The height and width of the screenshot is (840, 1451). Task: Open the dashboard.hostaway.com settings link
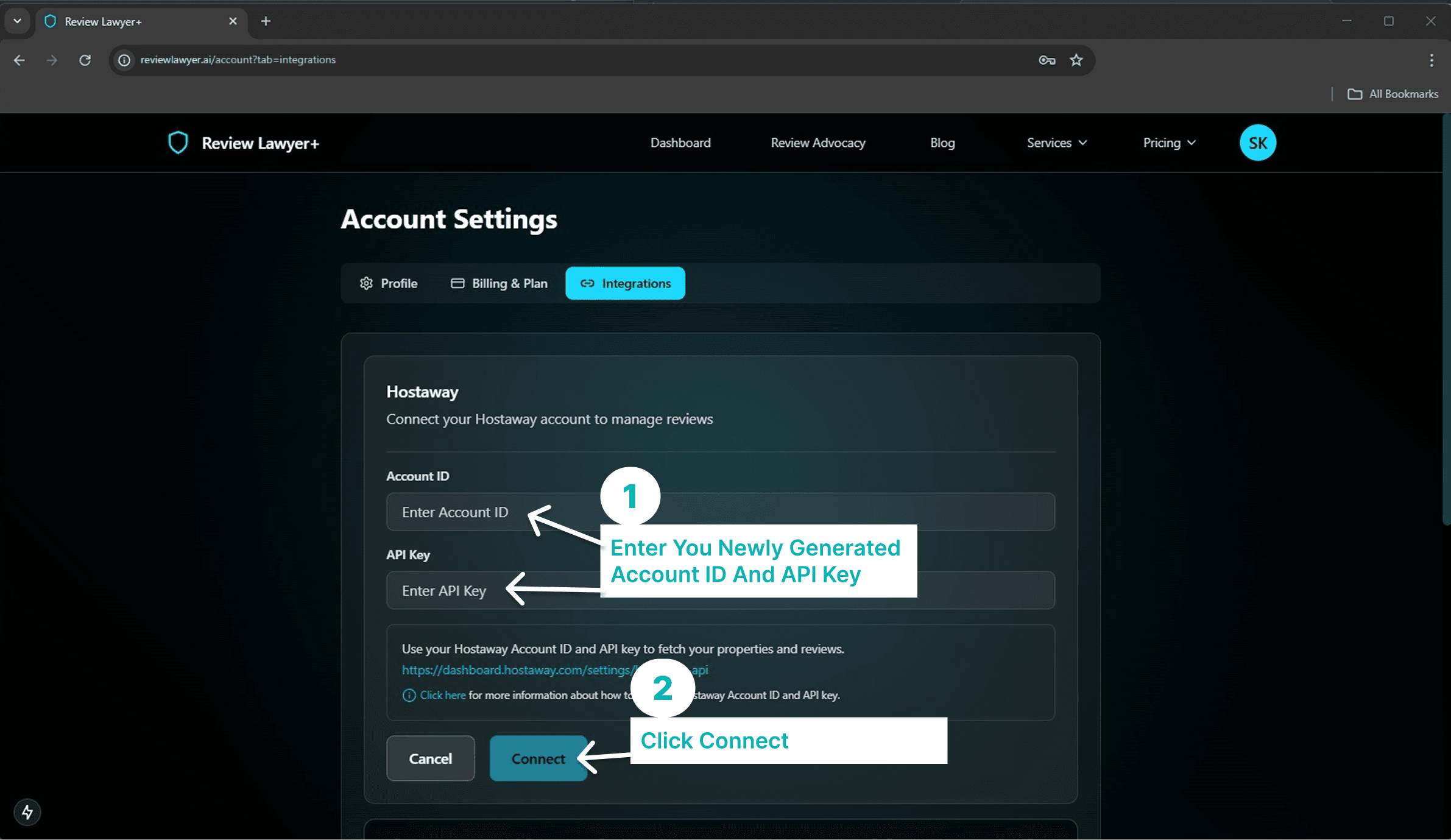[x=554, y=670]
